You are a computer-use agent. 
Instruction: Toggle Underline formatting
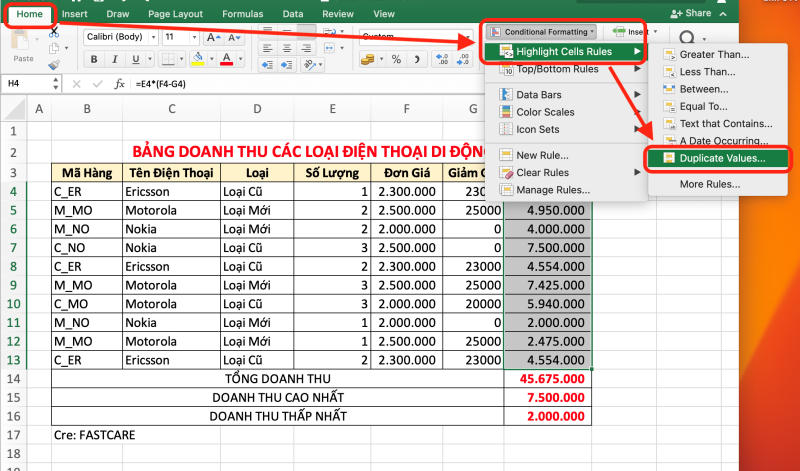[135, 59]
